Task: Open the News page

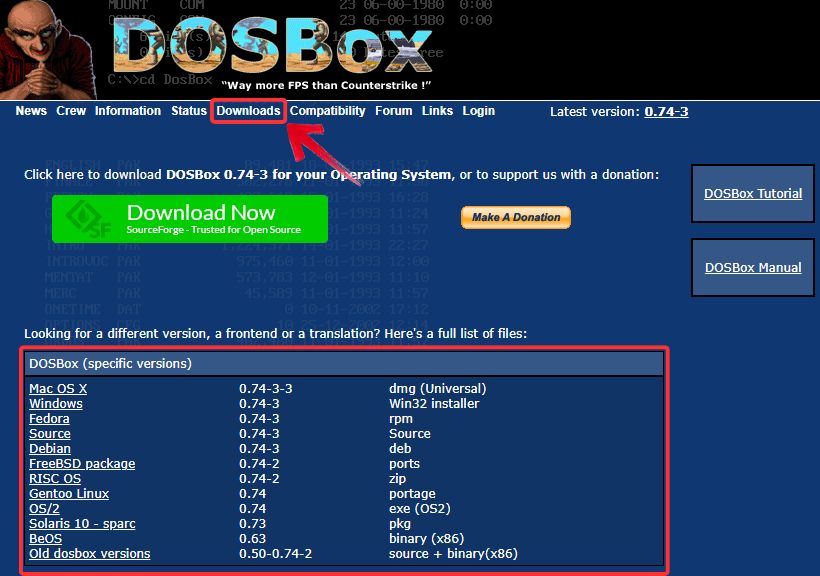Action: (x=31, y=111)
